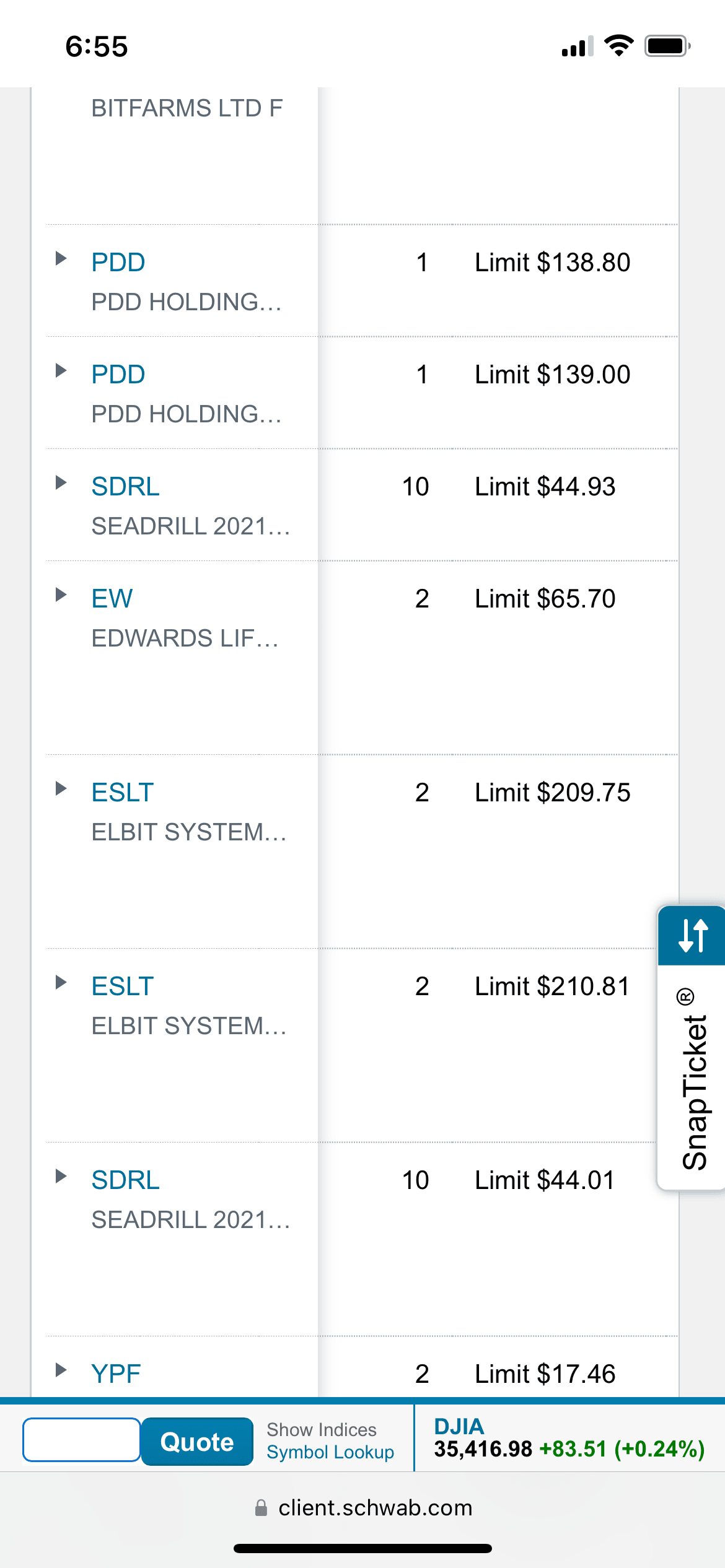Open the Symbol Lookup link
The width and height of the screenshot is (725, 1568).
(330, 1452)
